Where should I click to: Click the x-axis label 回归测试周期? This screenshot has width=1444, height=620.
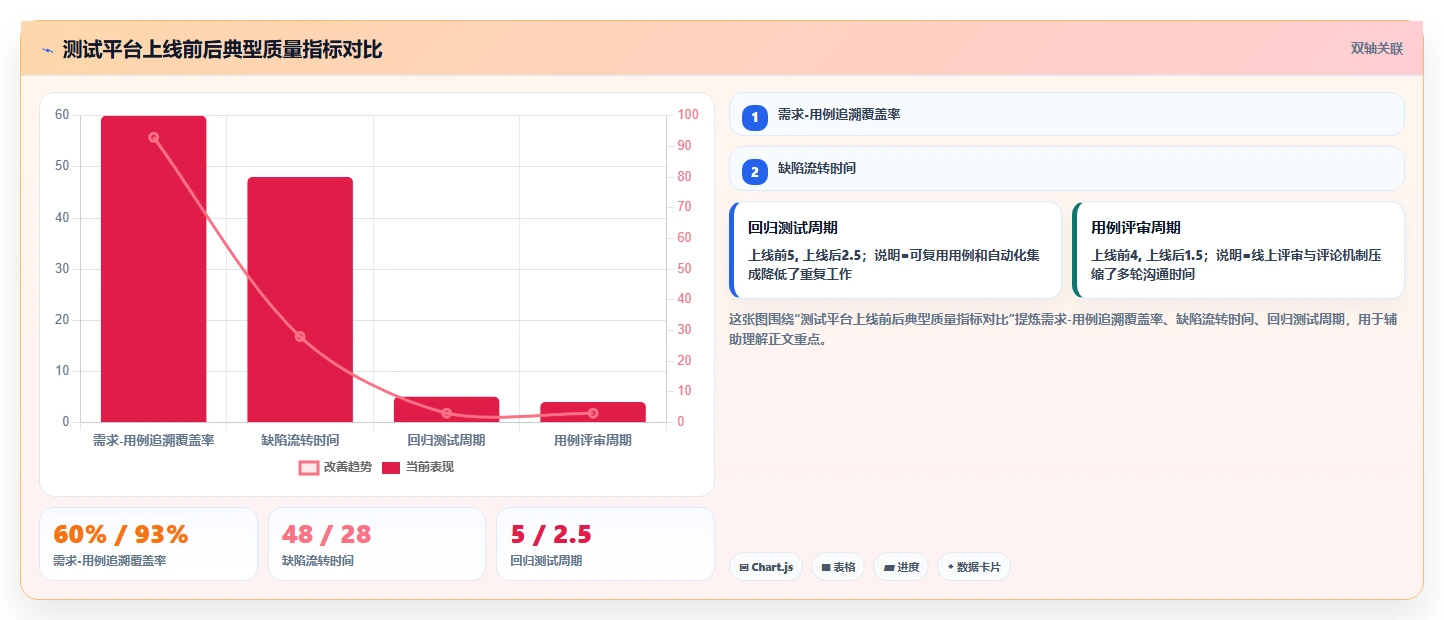[446, 440]
